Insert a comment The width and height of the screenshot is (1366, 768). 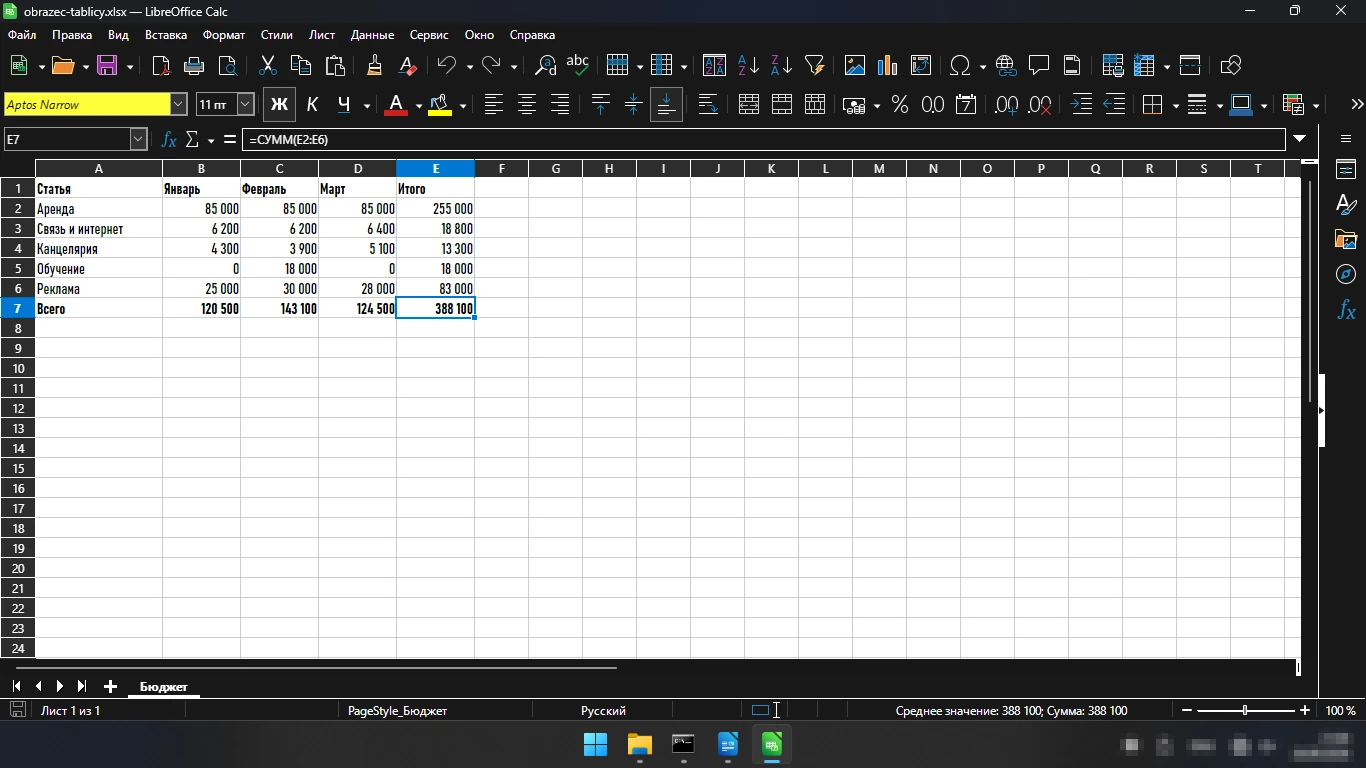(1039, 66)
